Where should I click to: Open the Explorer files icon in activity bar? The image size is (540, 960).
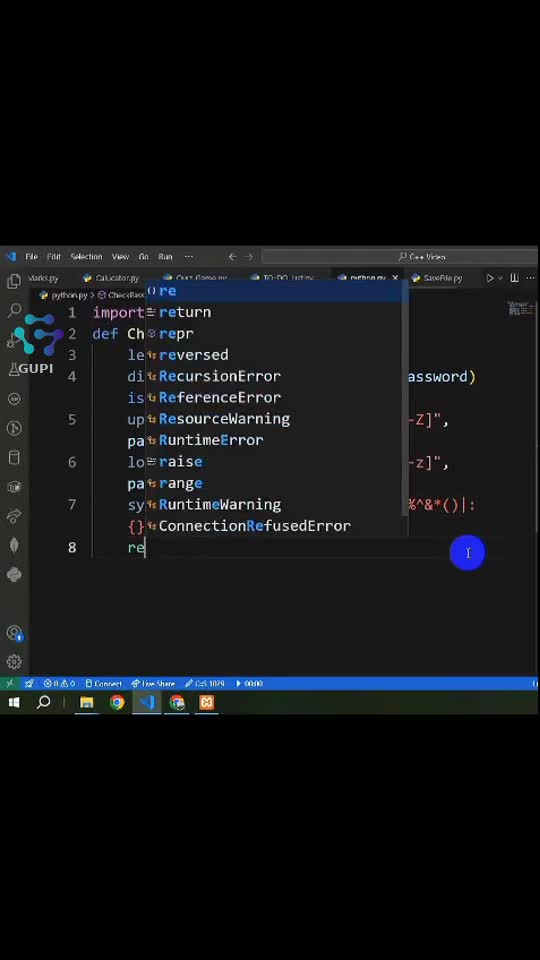click(x=13, y=281)
